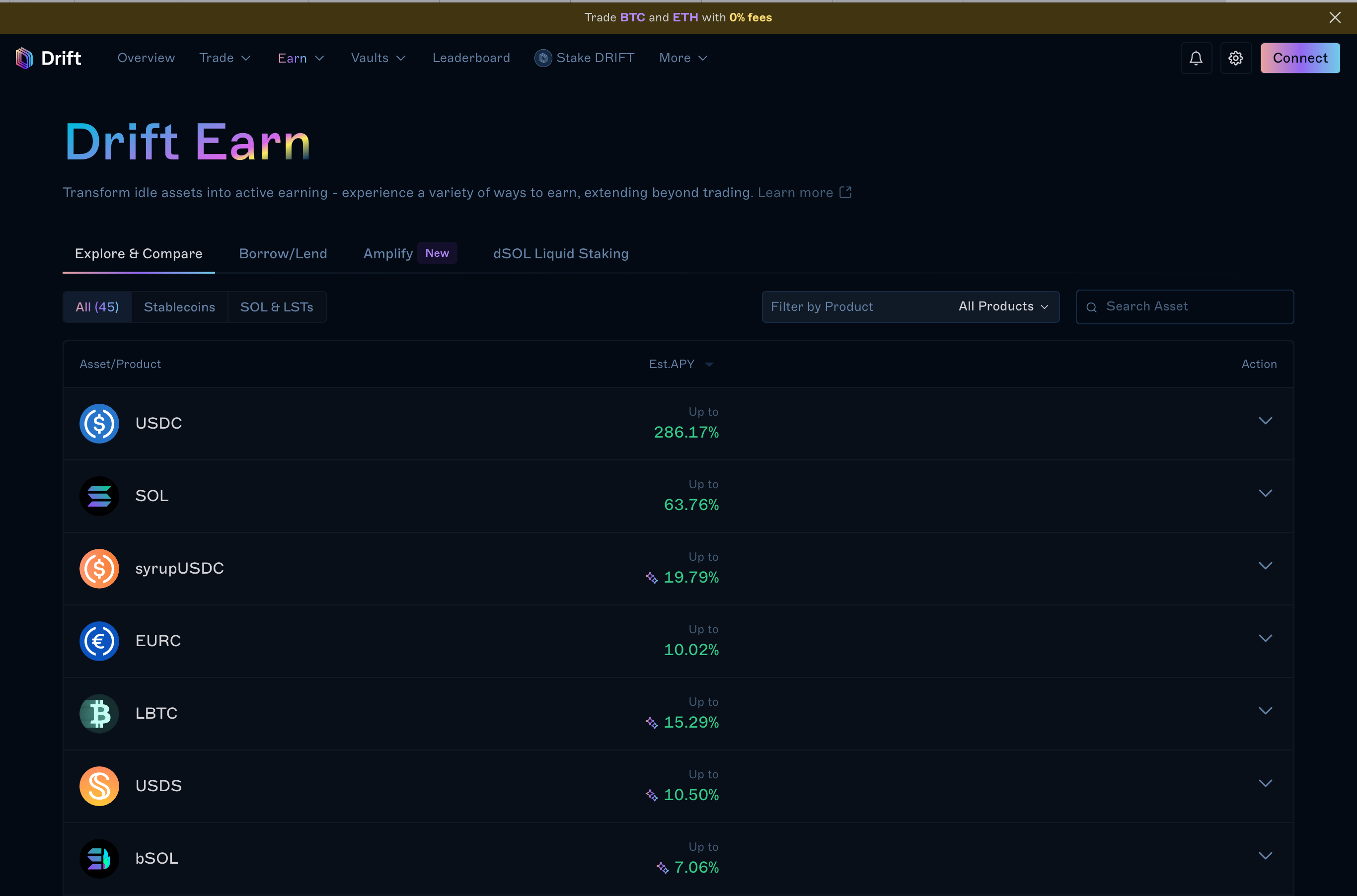The width and height of the screenshot is (1357, 896).
Task: Switch to the dSOL Liquid Staking tab
Action: click(560, 254)
